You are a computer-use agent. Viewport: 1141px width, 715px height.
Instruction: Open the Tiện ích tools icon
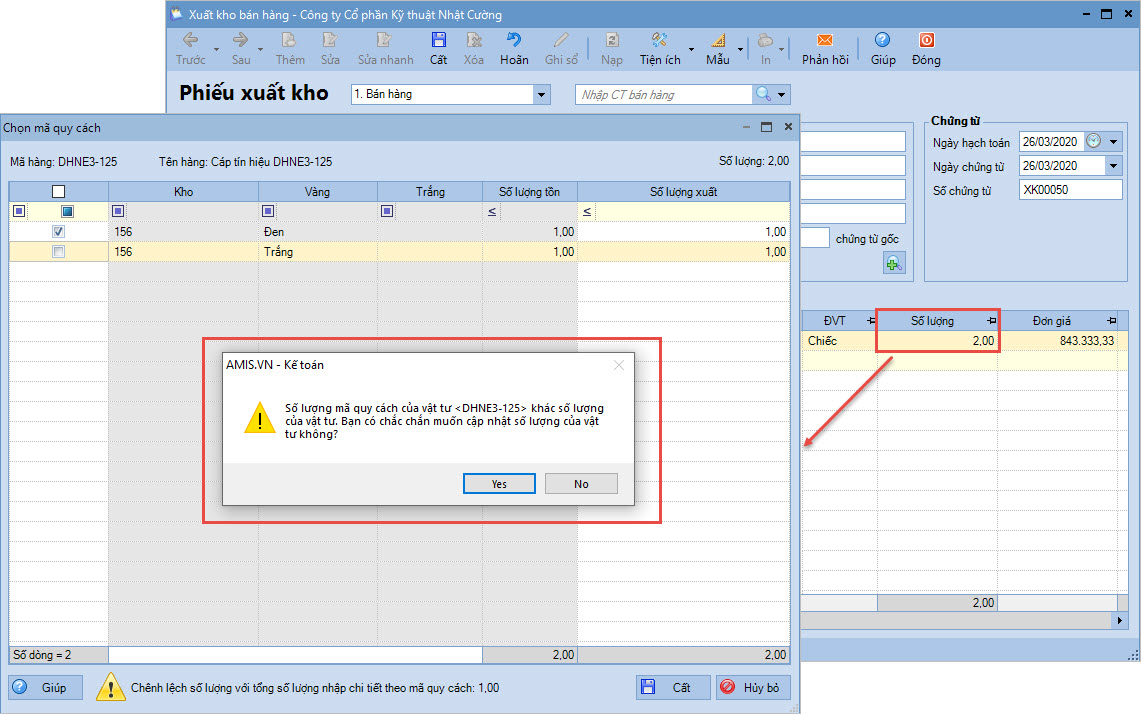pyautogui.click(x=659, y=42)
